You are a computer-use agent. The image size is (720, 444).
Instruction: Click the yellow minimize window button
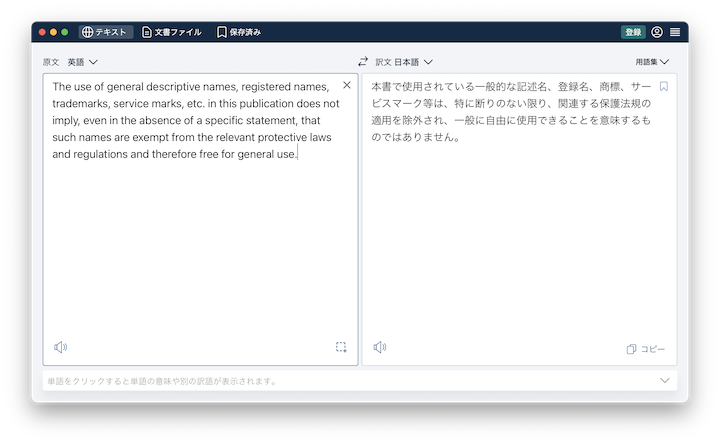53,32
